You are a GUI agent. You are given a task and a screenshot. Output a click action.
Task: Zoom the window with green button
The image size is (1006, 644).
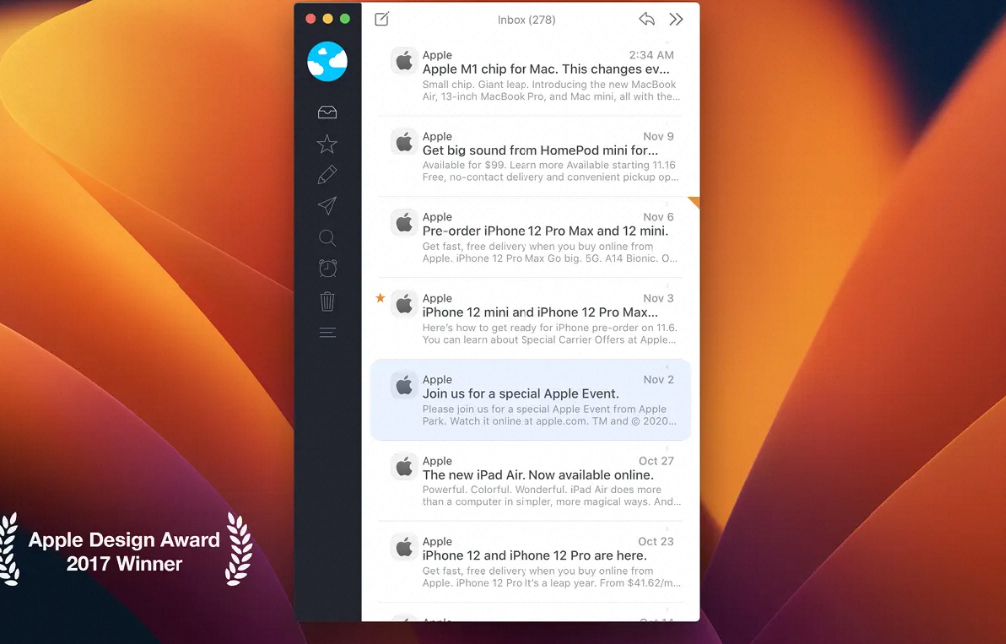coord(345,19)
